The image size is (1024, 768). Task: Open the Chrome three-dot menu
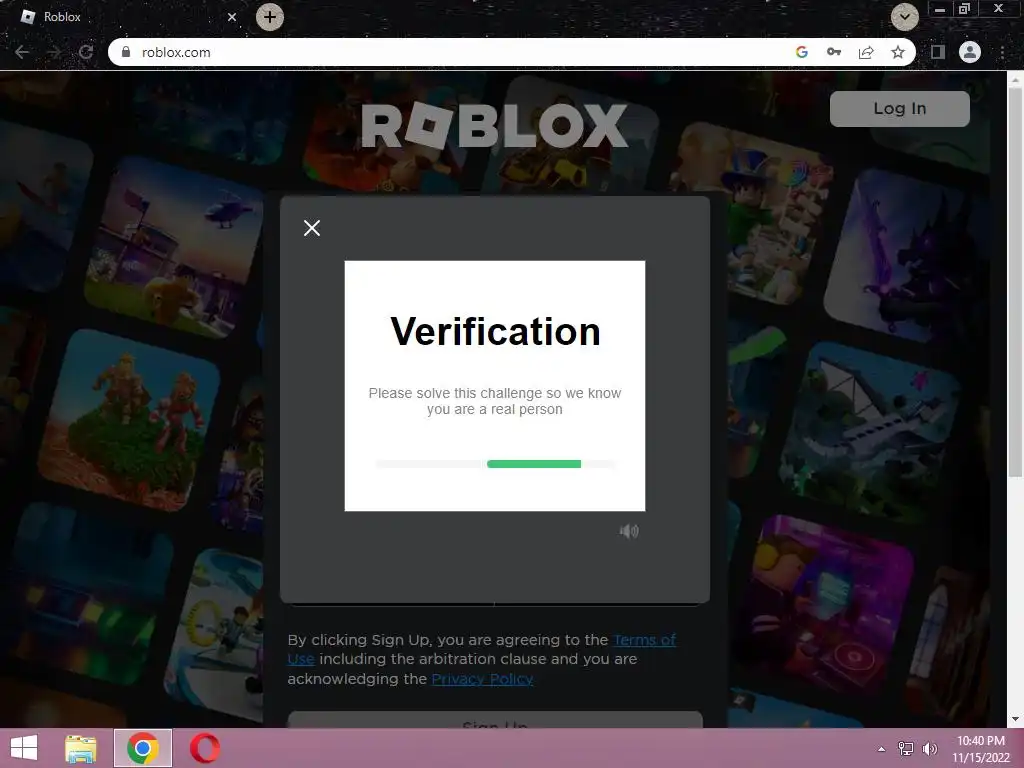(x=1002, y=52)
